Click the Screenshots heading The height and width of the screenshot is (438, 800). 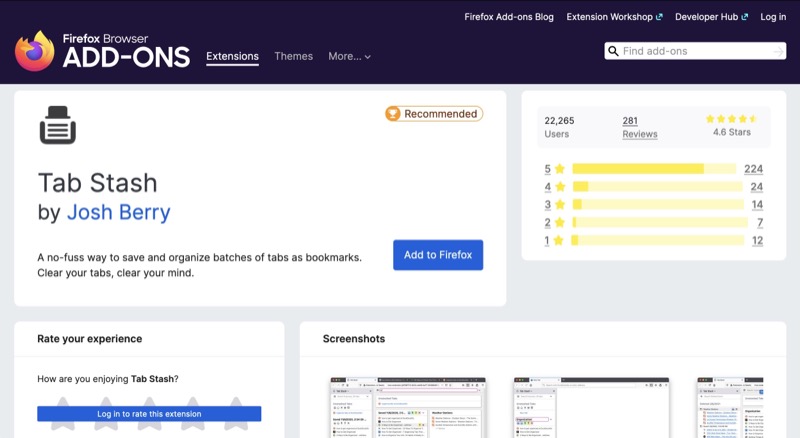[x=354, y=339]
